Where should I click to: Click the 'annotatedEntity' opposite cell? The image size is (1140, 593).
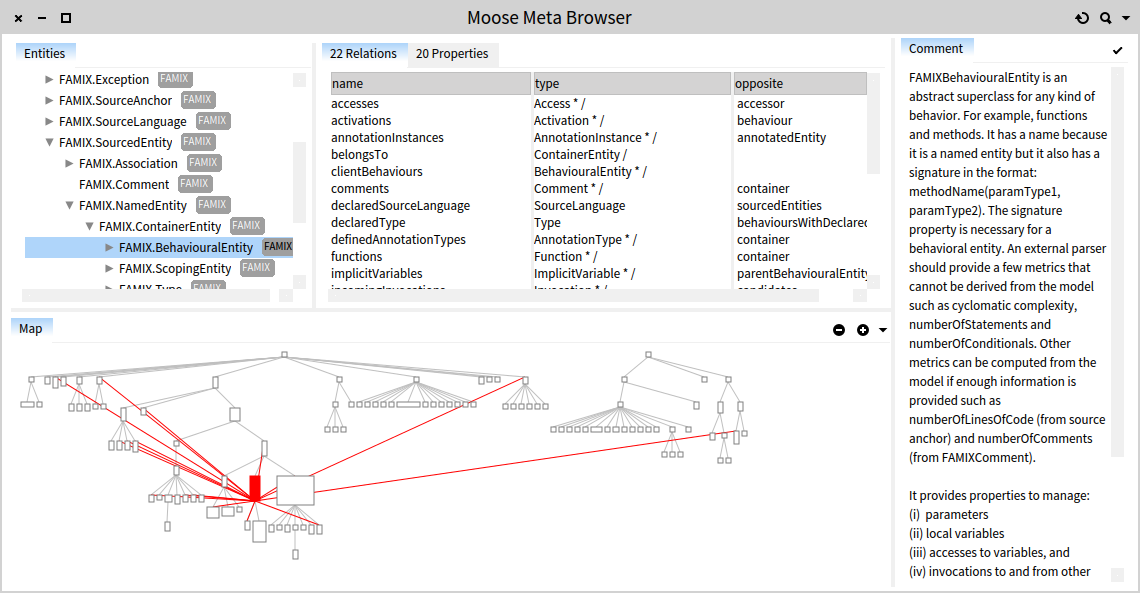(x=782, y=137)
